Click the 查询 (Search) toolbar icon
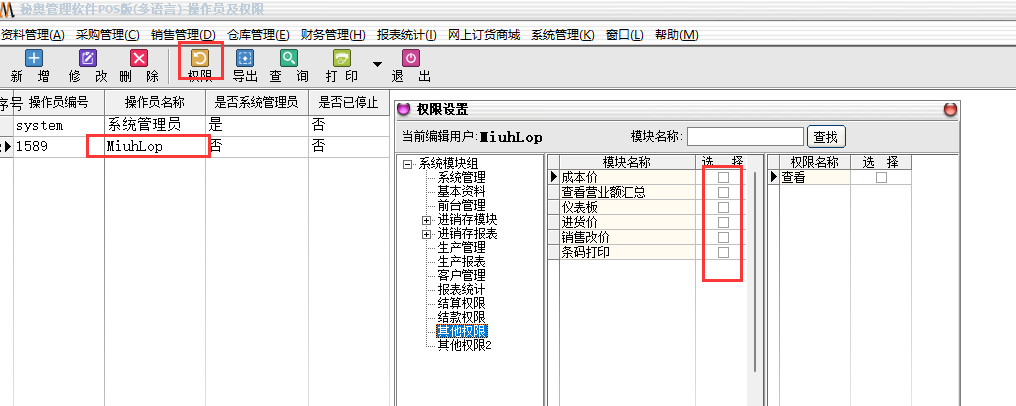 pos(288,59)
